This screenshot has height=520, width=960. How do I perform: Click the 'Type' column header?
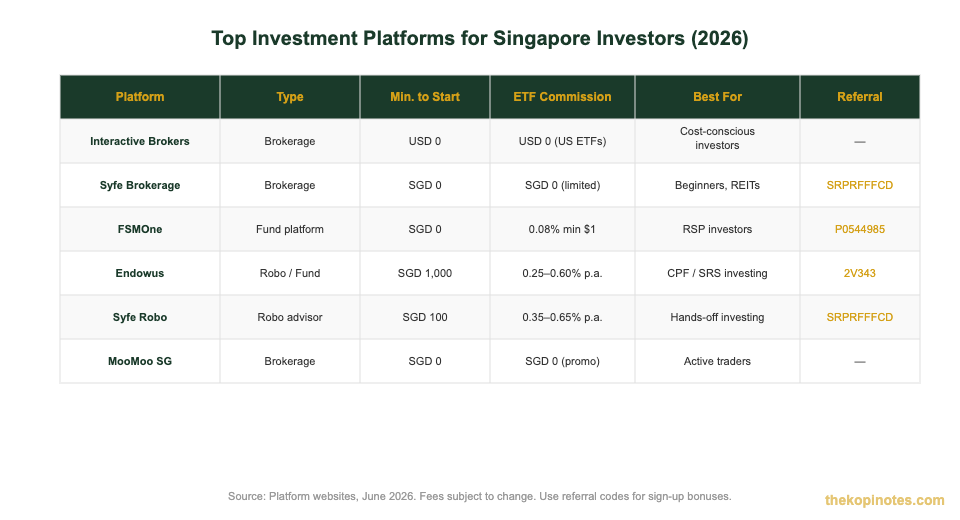coord(290,97)
